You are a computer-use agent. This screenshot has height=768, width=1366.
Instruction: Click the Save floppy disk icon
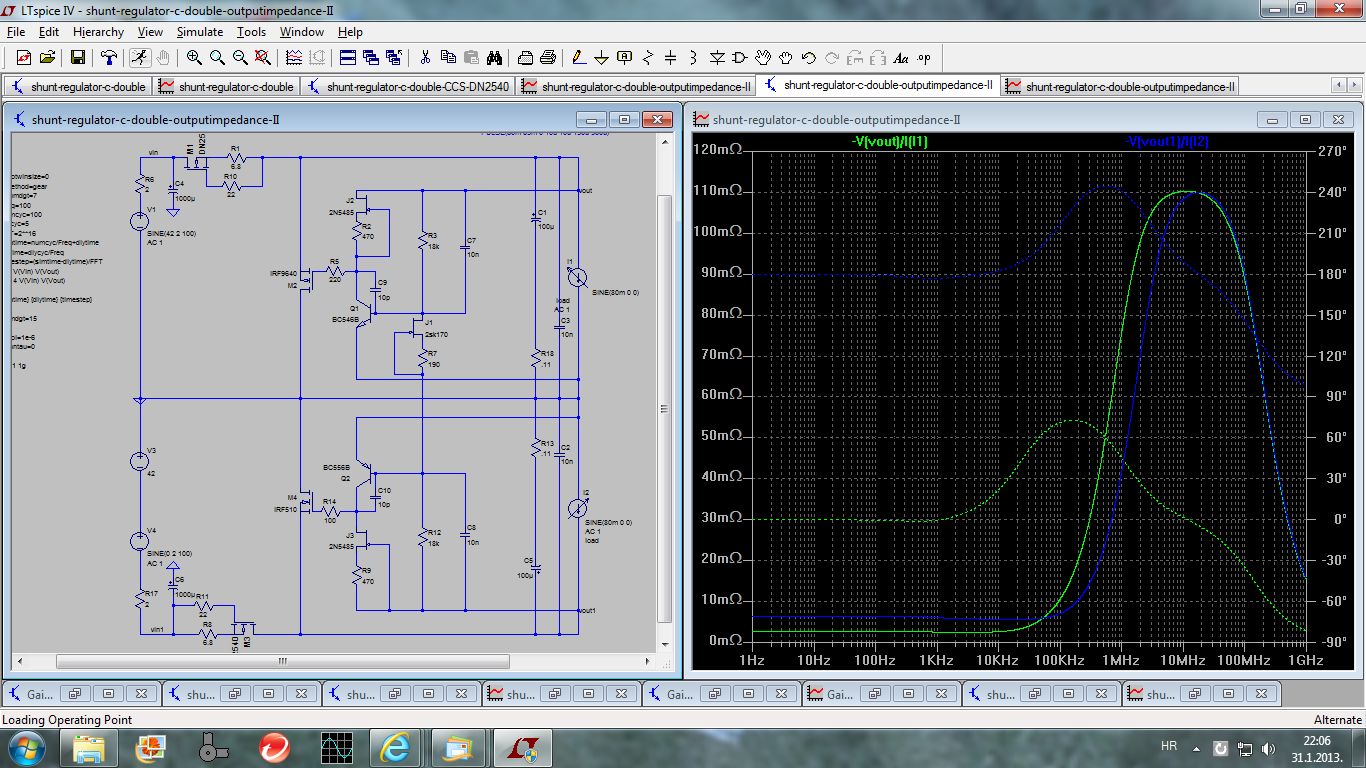pyautogui.click(x=77, y=58)
